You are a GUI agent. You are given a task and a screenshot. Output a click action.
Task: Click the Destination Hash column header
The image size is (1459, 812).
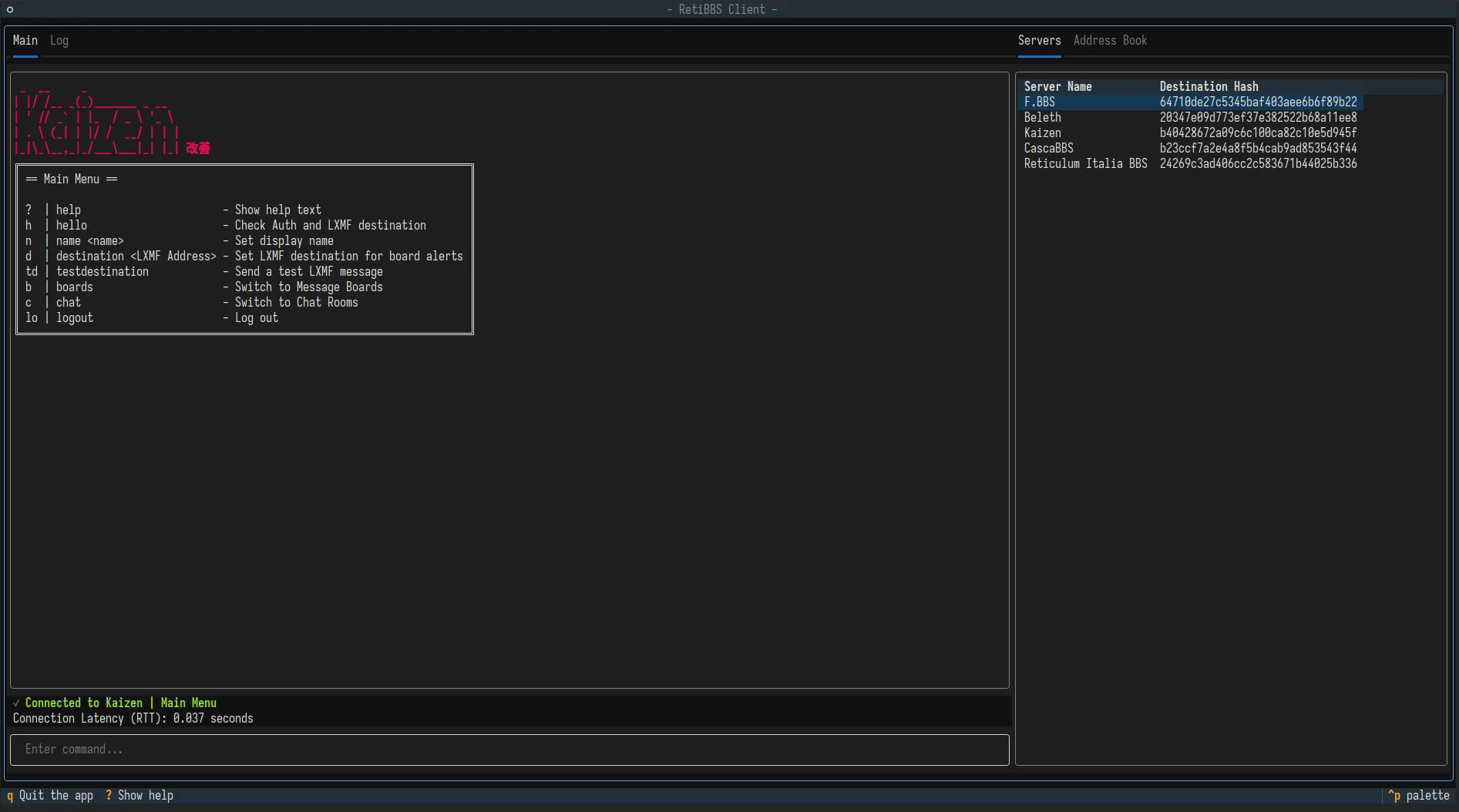click(x=1209, y=86)
